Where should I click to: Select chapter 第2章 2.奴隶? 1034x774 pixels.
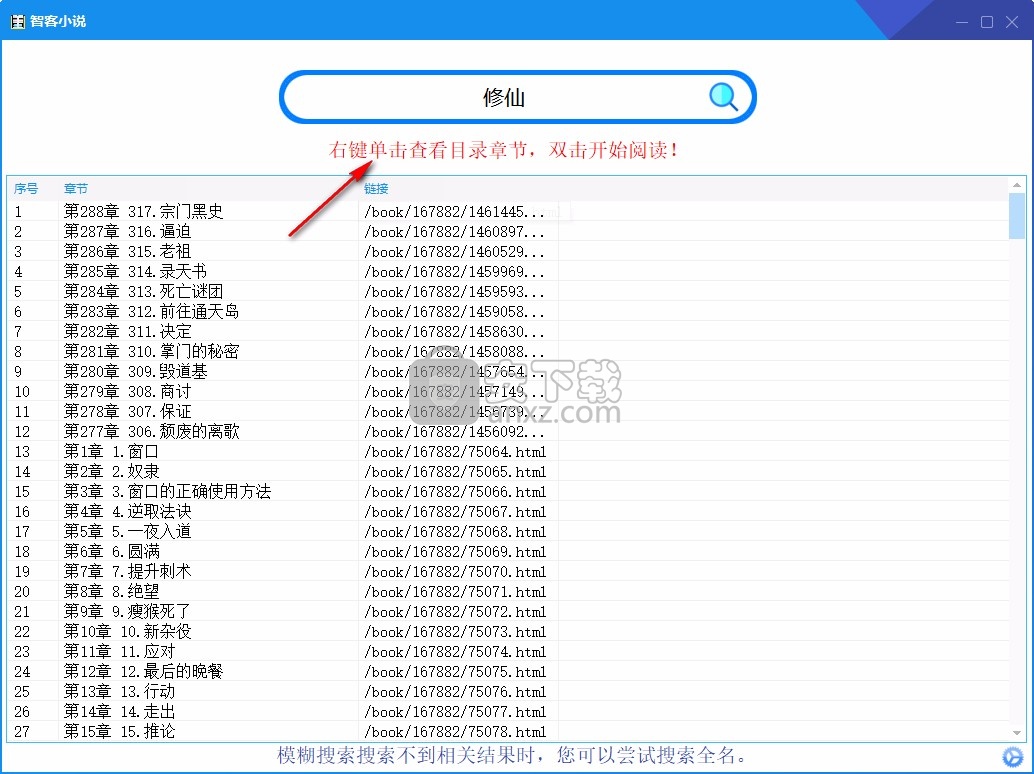pyautogui.click(x=111, y=471)
